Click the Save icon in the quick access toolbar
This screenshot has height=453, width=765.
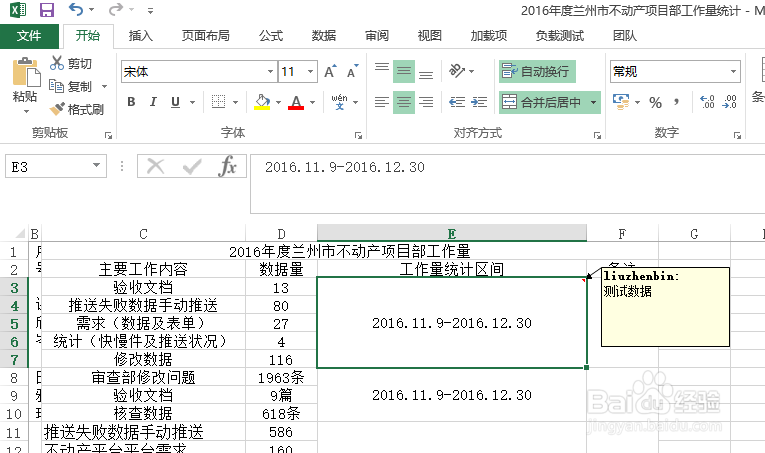[47, 10]
